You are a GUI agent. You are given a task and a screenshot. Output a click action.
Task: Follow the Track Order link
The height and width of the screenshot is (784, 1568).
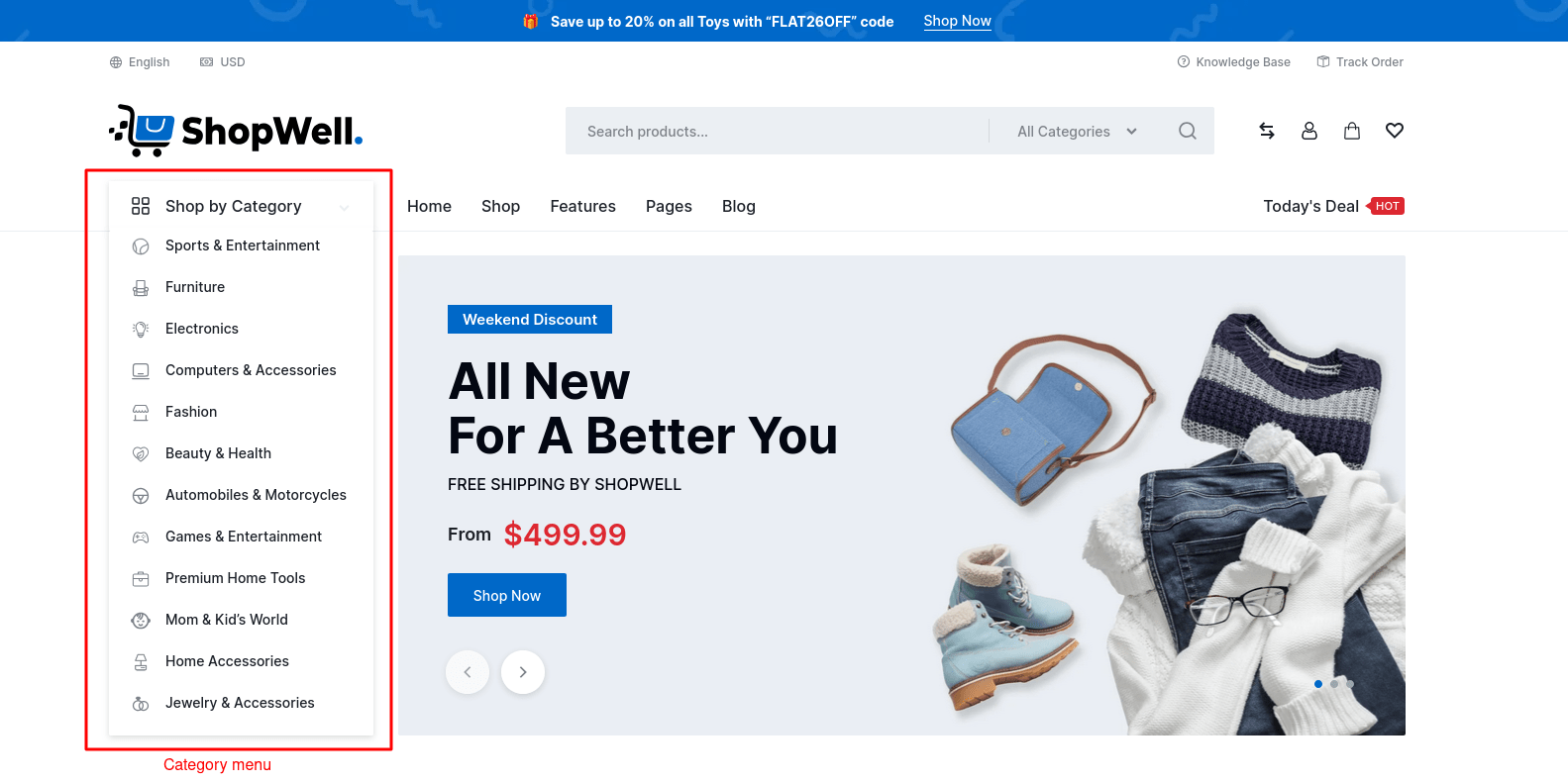(1360, 62)
